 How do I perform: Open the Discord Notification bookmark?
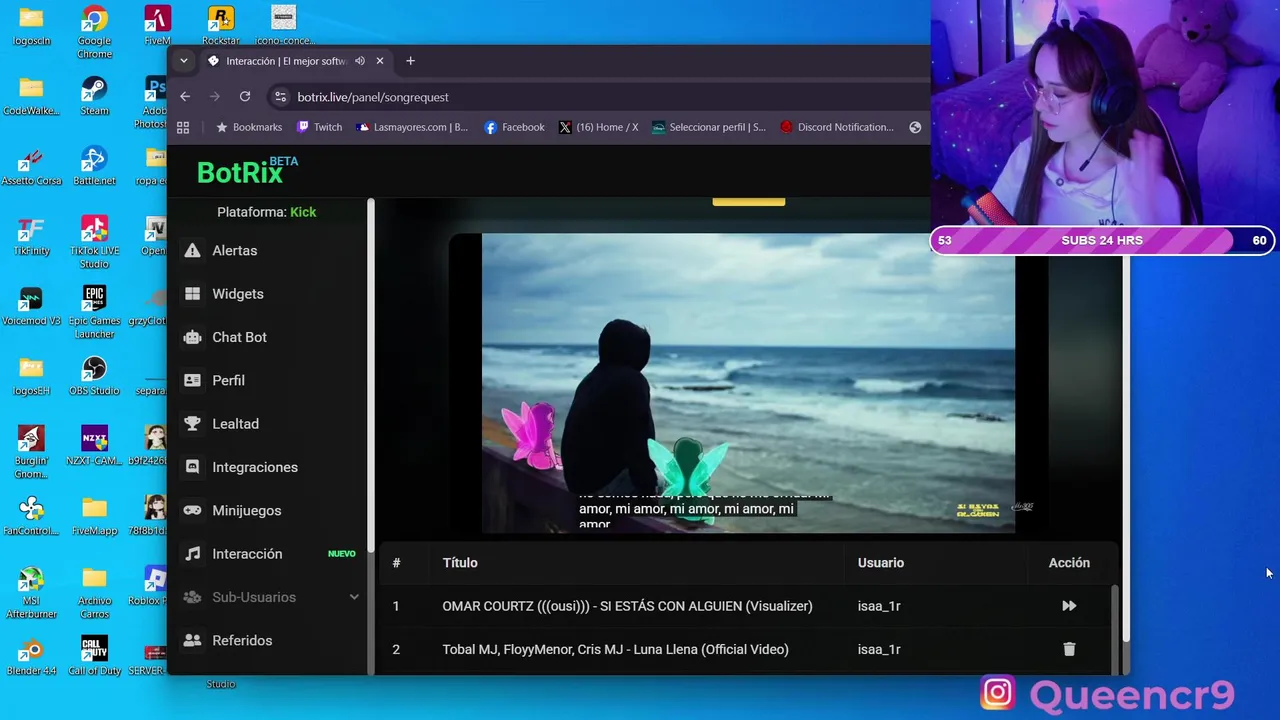pos(837,127)
